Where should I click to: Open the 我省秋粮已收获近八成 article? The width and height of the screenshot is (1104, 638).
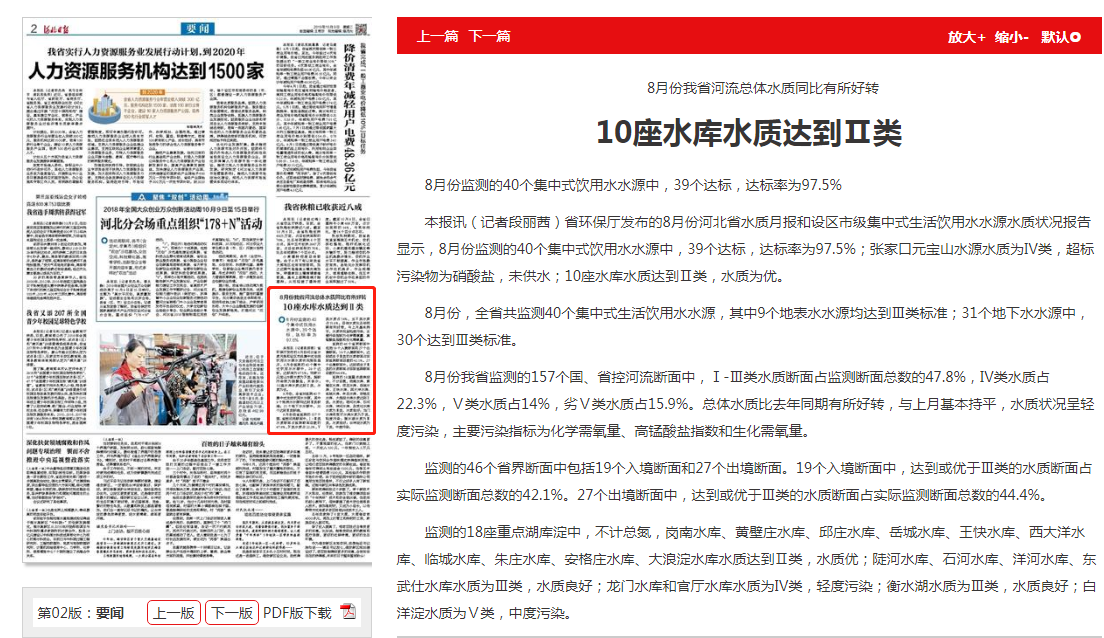(x=322, y=207)
